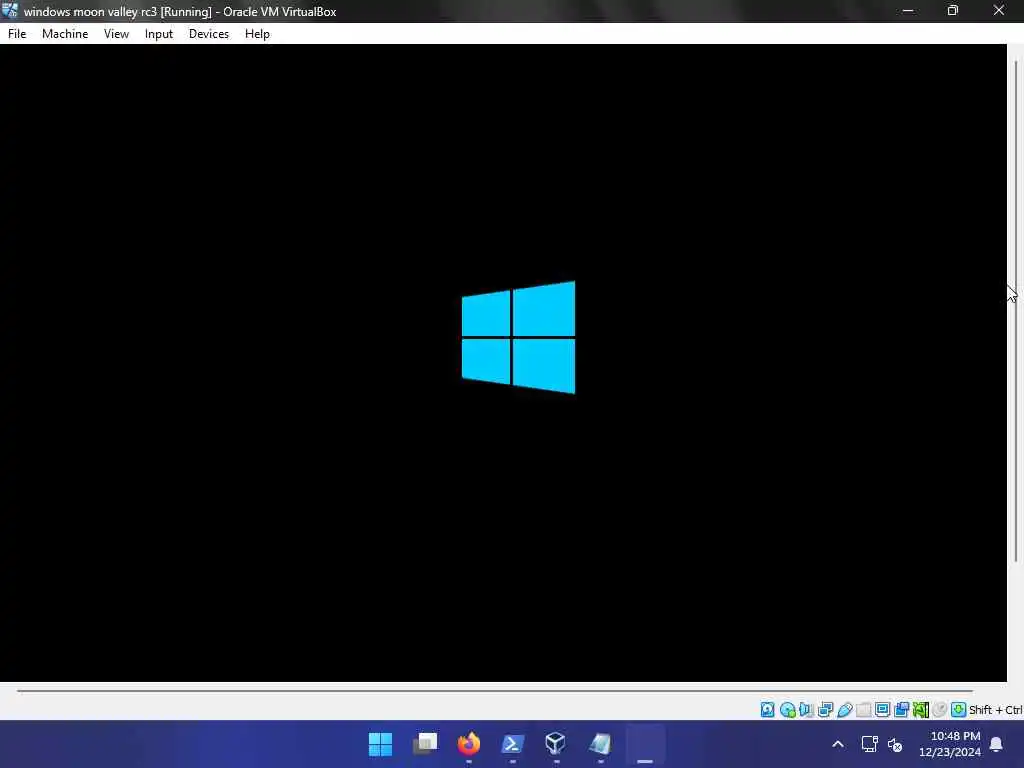Image resolution: width=1024 pixels, height=768 pixels.
Task: Click the recording indicator icon
Action: click(x=901, y=709)
